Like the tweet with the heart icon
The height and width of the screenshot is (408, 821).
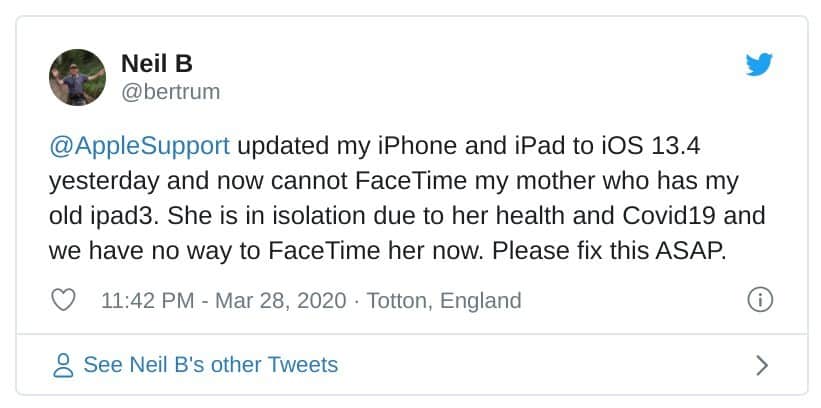click(x=63, y=299)
